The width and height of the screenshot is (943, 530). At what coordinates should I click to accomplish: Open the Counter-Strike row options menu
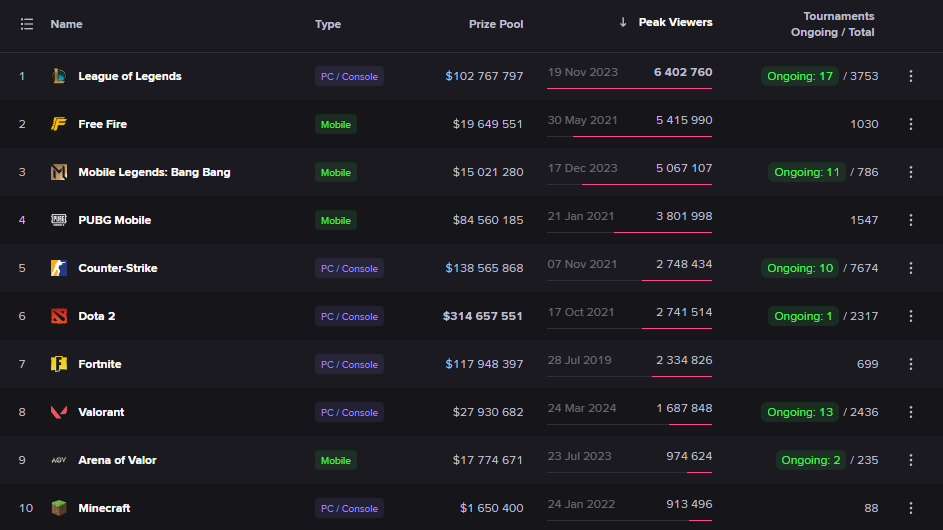pyautogui.click(x=911, y=268)
